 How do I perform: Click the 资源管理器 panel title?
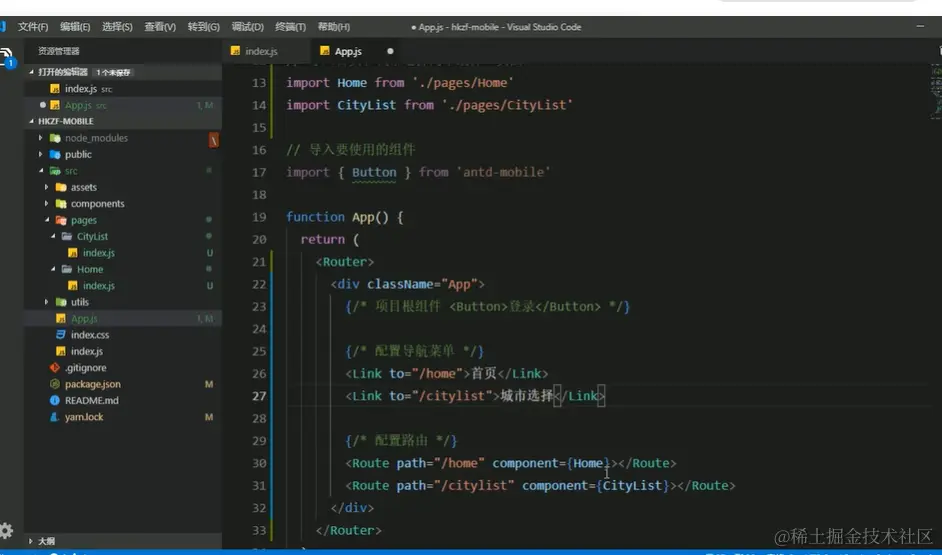[58, 51]
